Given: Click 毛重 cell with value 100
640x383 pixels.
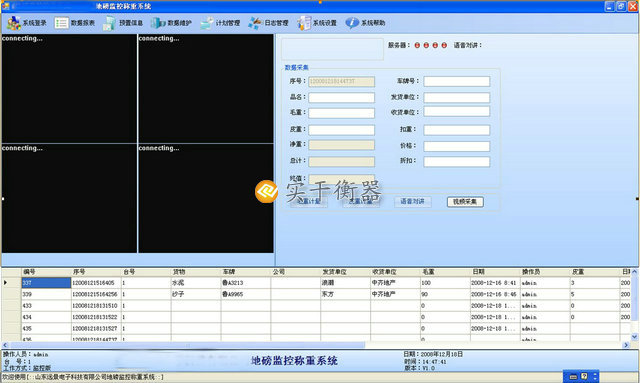Looking at the screenshot, I should click(x=445, y=283).
